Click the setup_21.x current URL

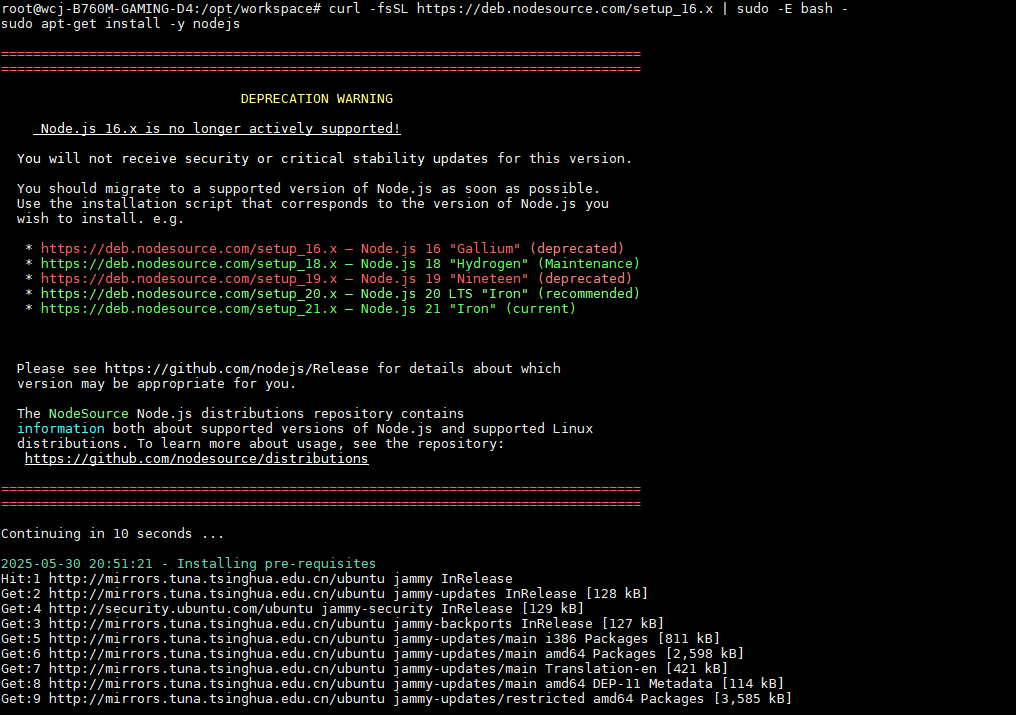point(189,309)
